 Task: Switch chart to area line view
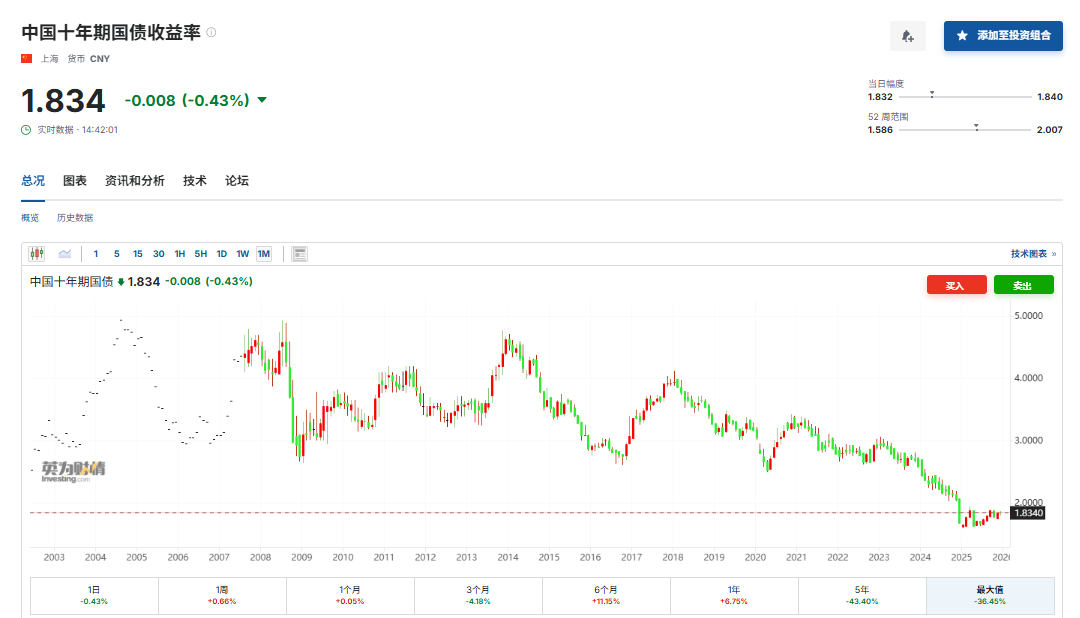(65, 254)
